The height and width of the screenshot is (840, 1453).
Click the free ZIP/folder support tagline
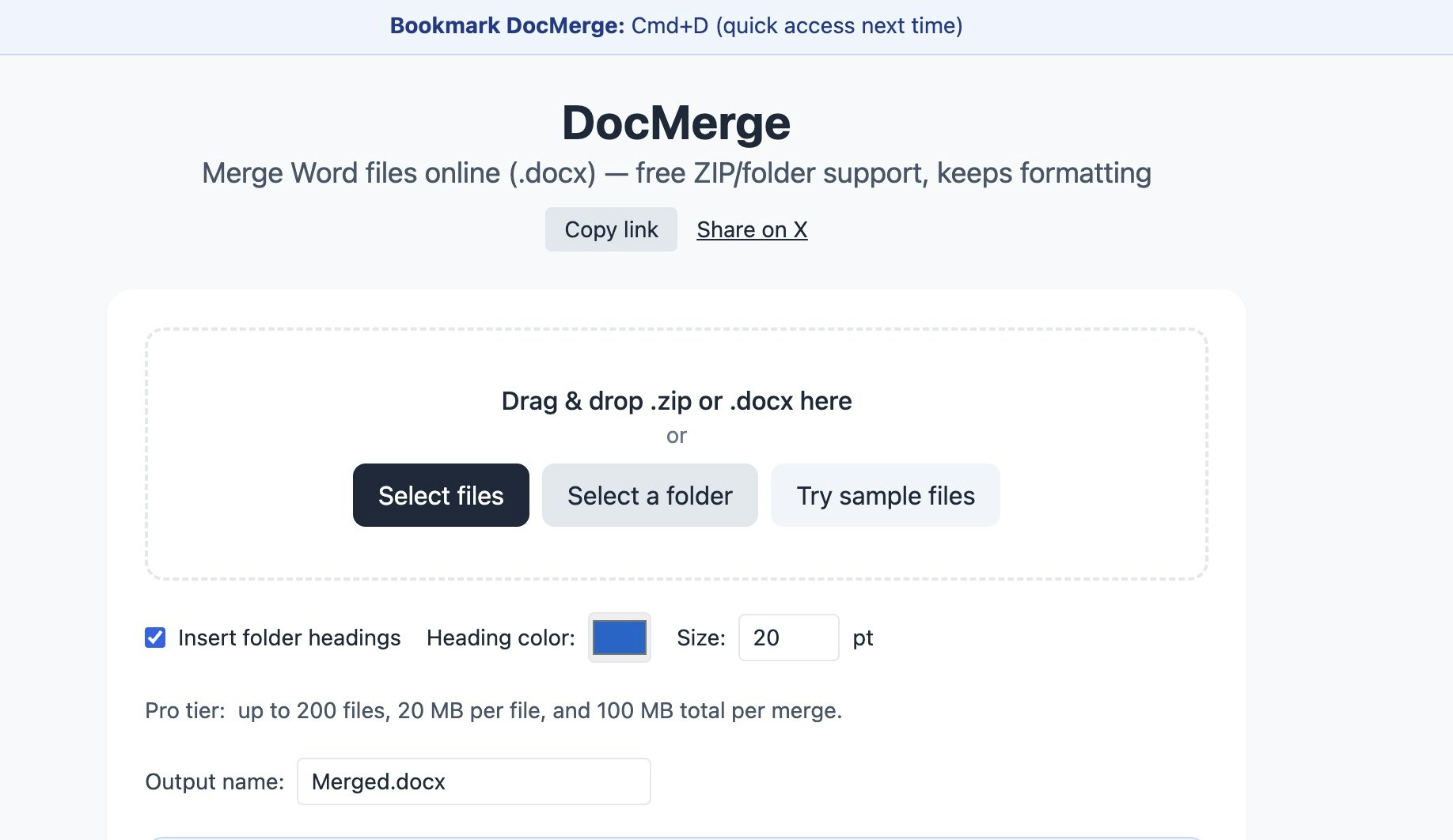[677, 172]
